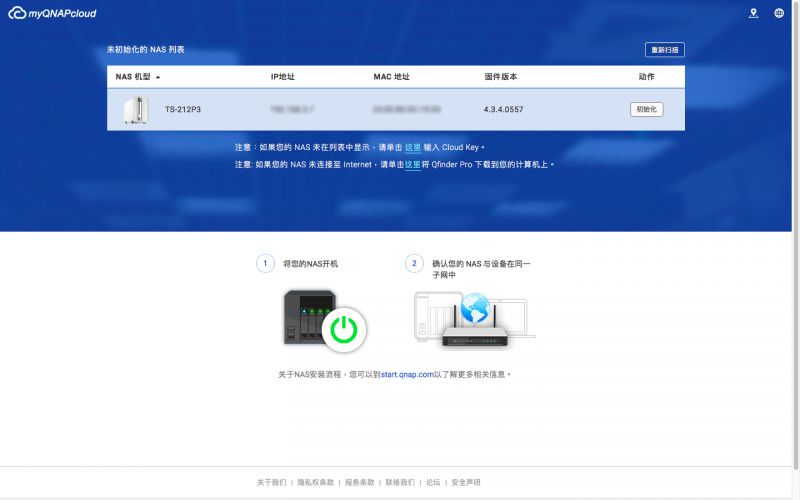Open the 关于我们 footer link
Screen dimensions: 800x500
(271, 482)
